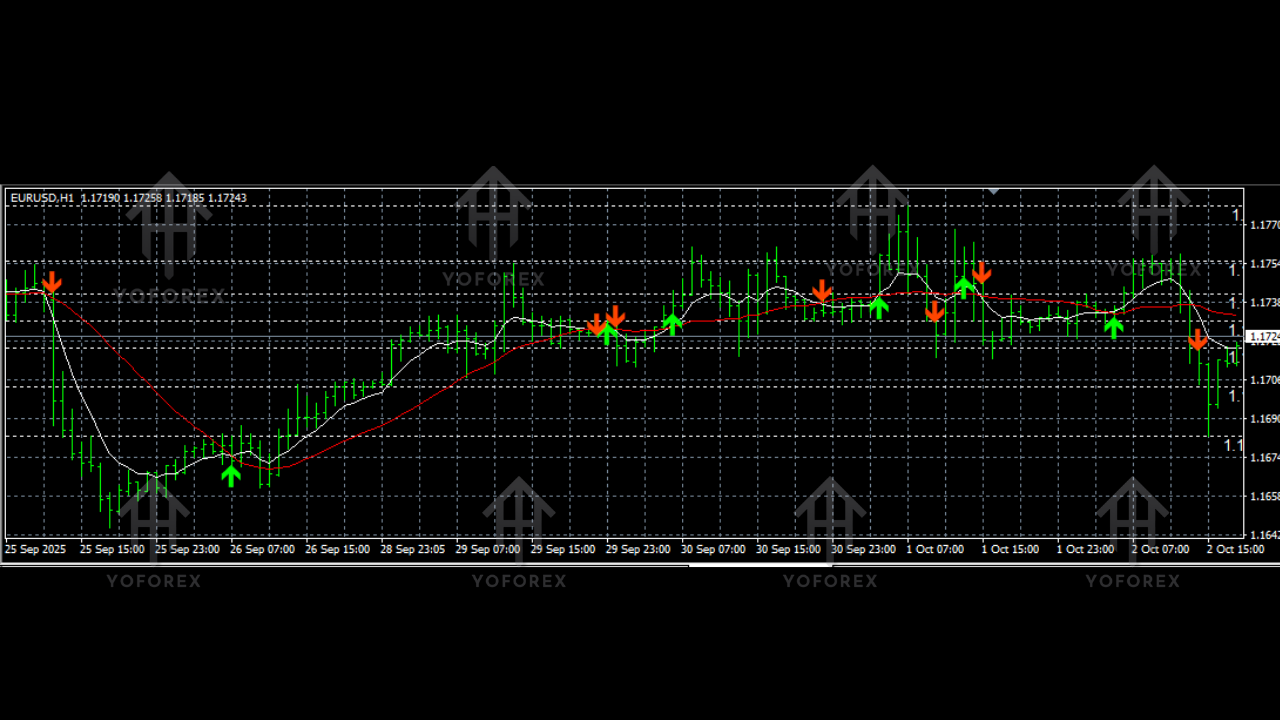Select the green buy arrow near 26 Sep 07:00
1280x720 pixels.
(231, 476)
